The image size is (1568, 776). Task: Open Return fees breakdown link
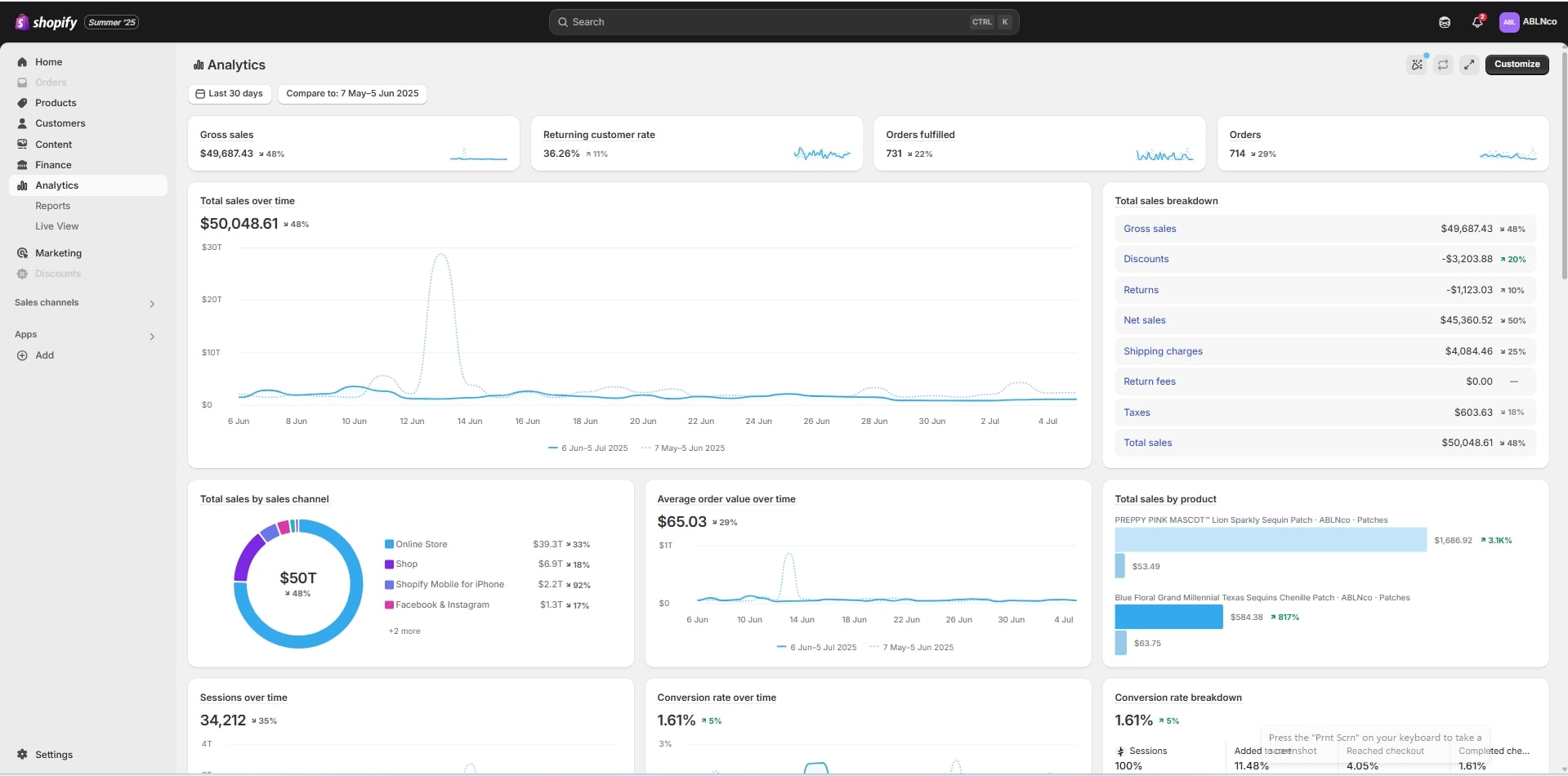(1149, 381)
